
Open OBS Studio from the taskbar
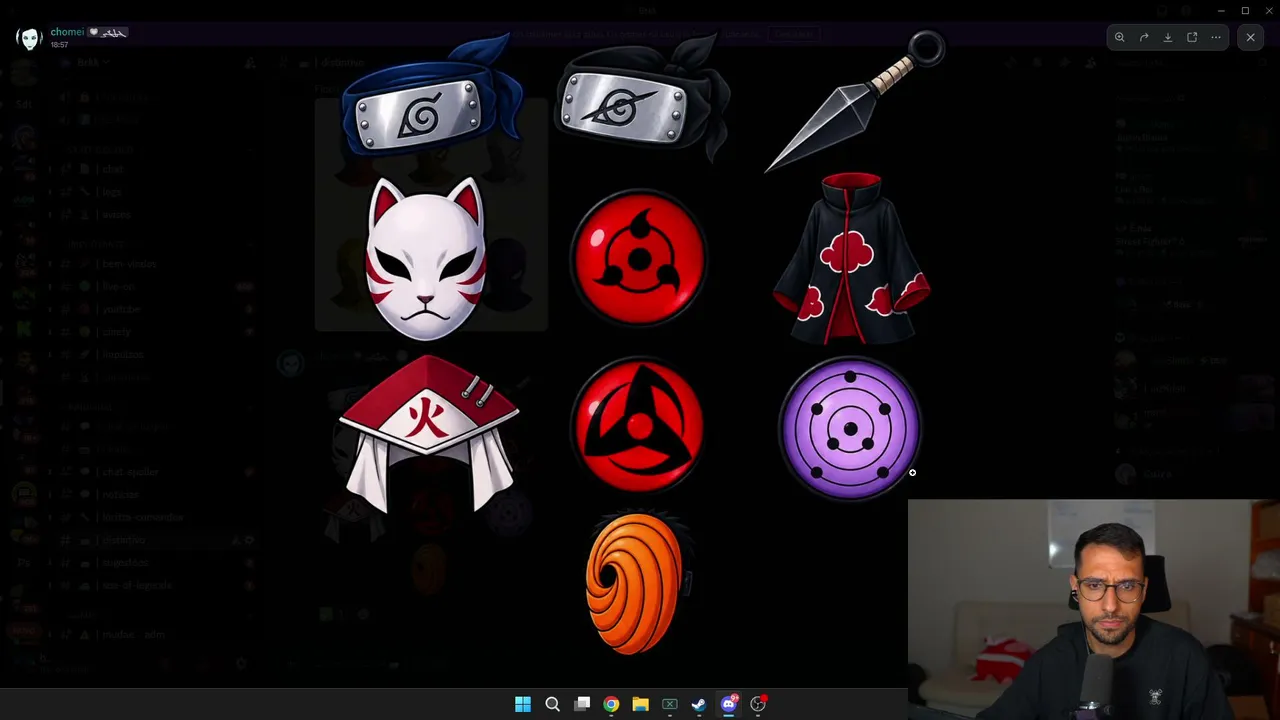point(758,704)
